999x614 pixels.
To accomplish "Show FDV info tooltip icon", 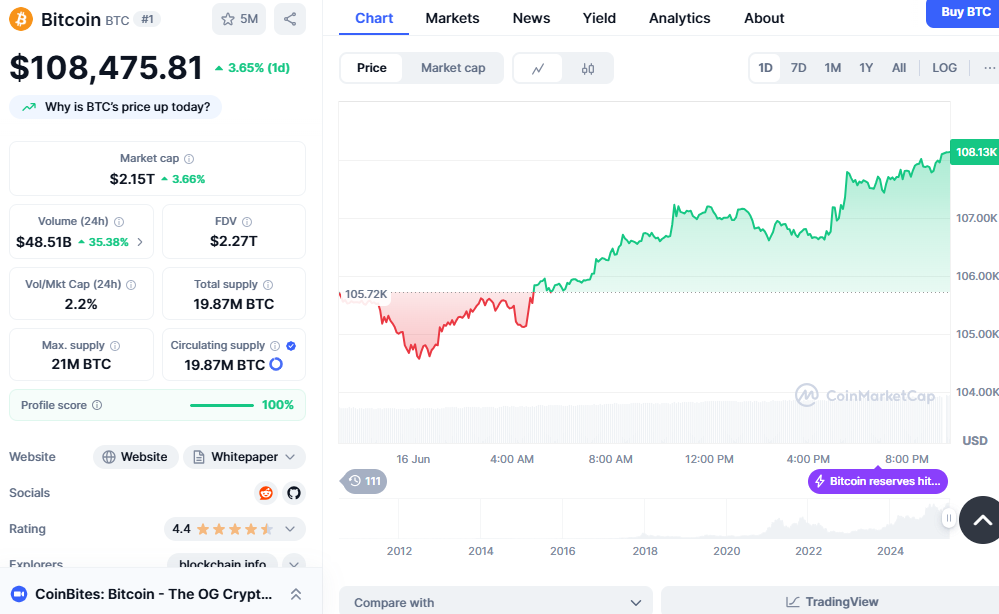I will (x=247, y=222).
